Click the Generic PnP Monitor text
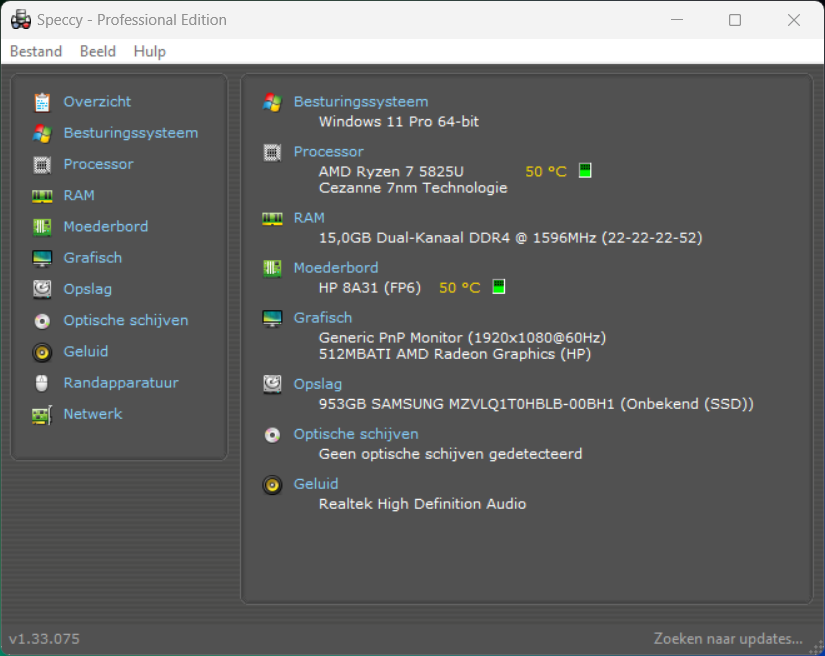Viewport: 825px width, 656px height. (462, 338)
